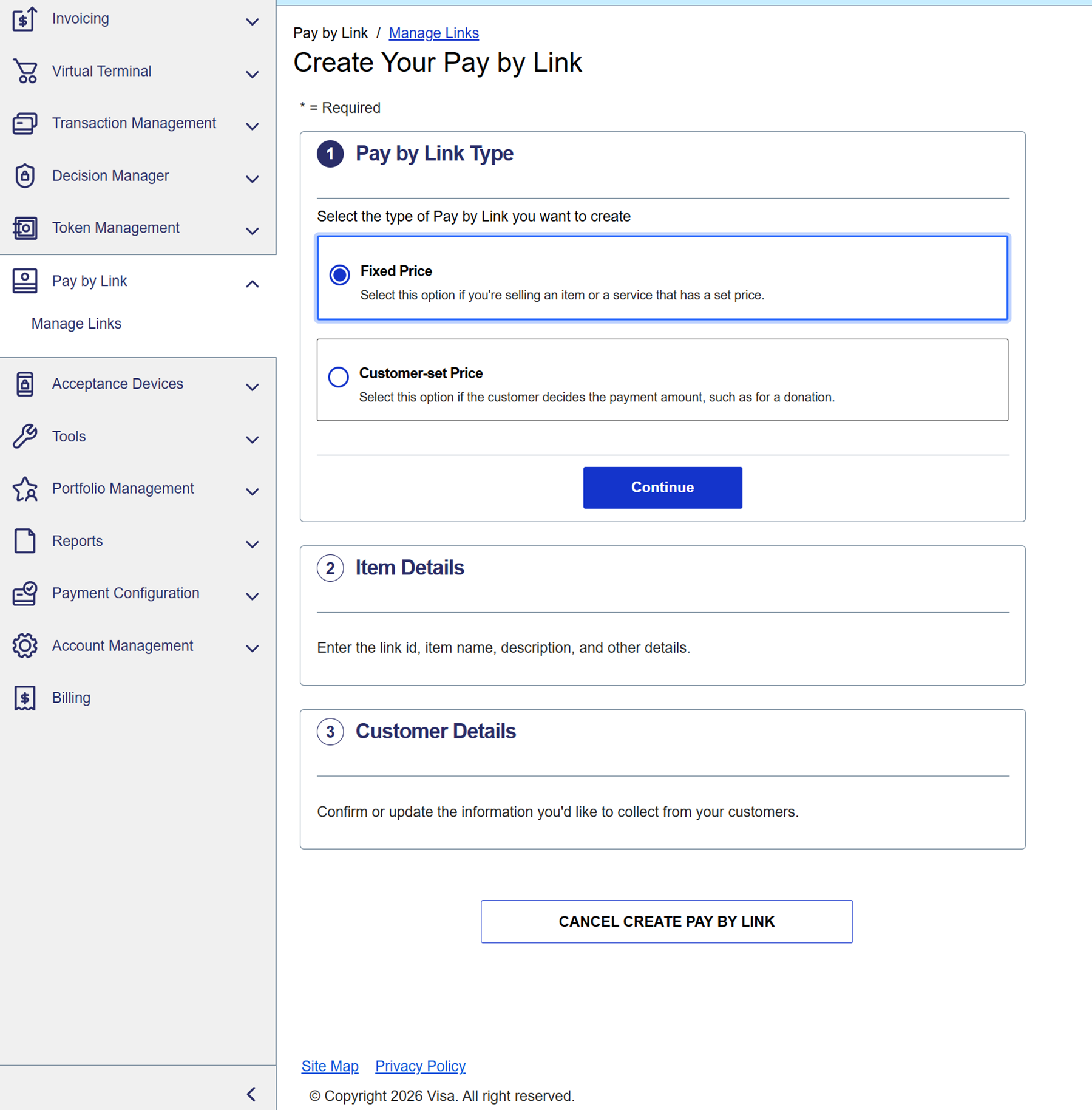Click the Acceptance Devices icon
Image resolution: width=1092 pixels, height=1110 pixels.
tap(25, 384)
